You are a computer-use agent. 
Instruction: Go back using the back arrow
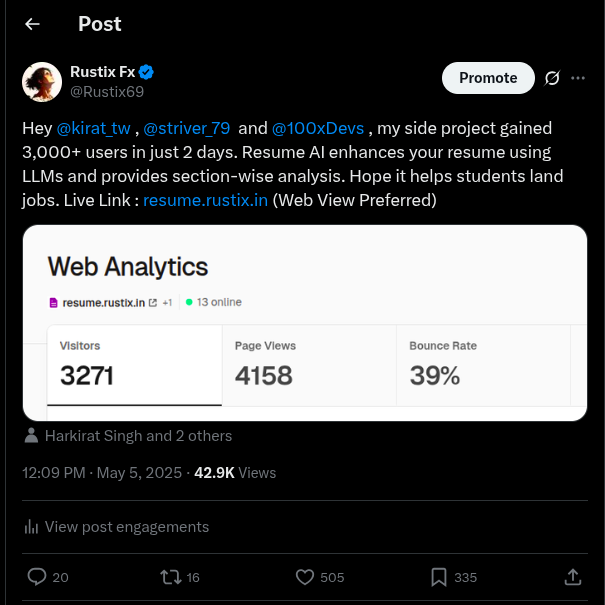pyautogui.click(x=33, y=24)
